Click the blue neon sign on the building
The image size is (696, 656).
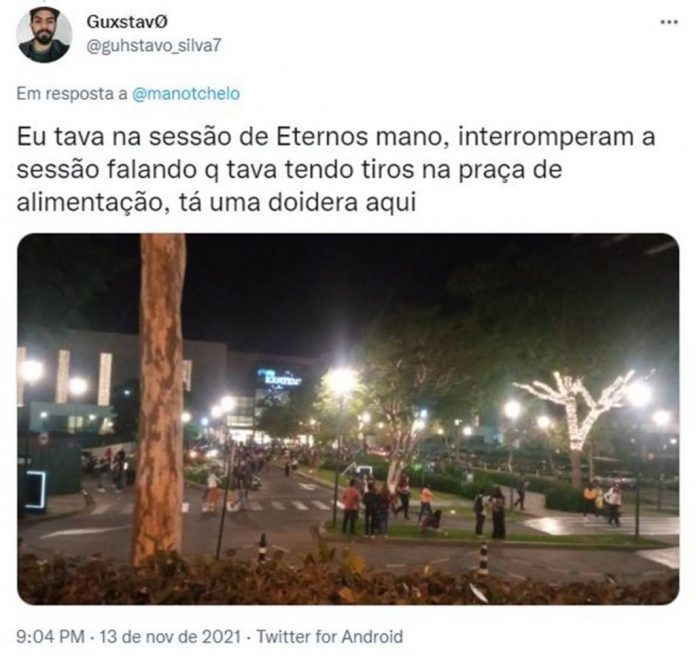[x=278, y=379]
